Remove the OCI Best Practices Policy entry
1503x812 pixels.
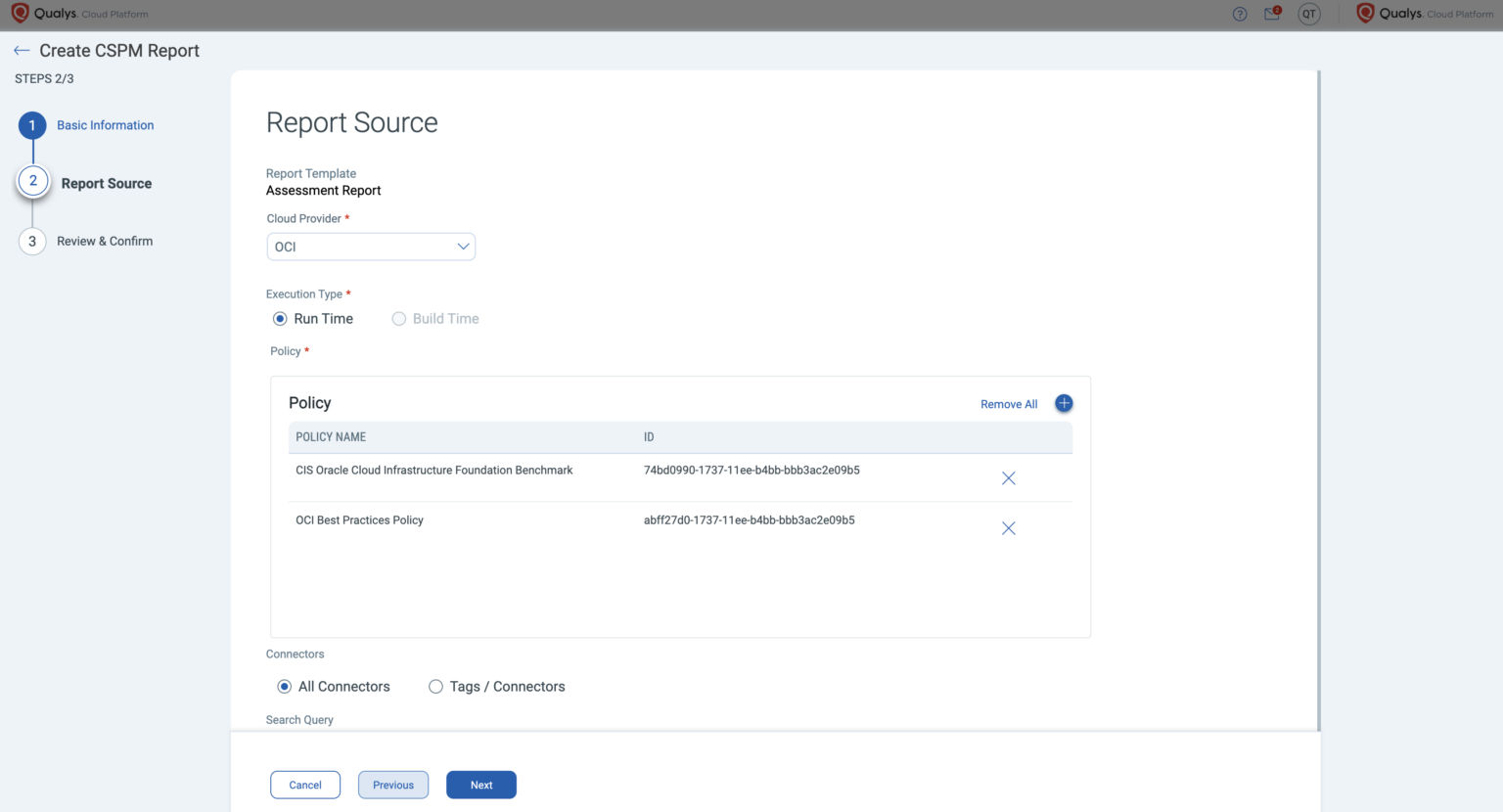tap(1008, 527)
